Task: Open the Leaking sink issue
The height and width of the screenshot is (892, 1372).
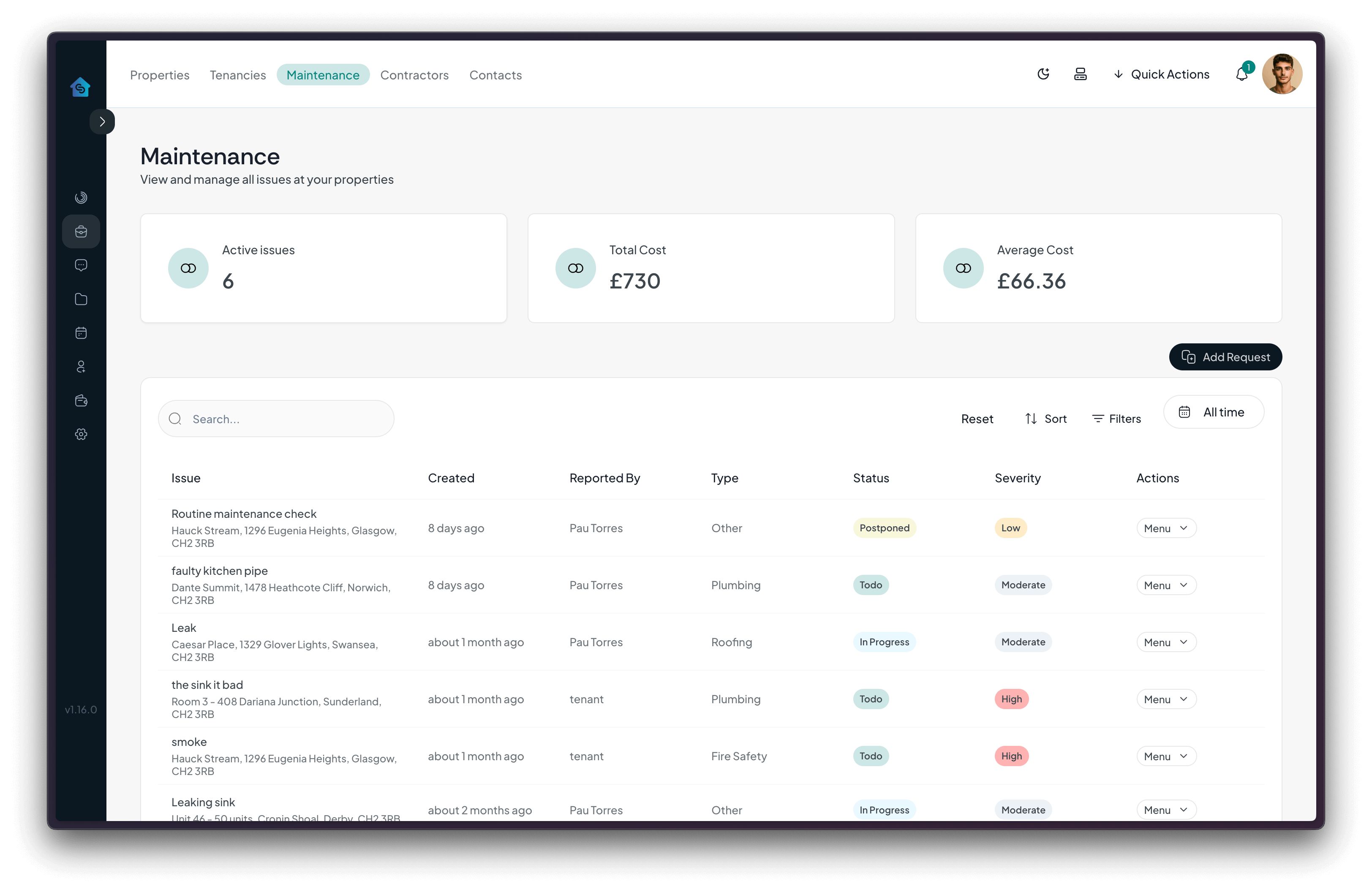Action: (203, 803)
